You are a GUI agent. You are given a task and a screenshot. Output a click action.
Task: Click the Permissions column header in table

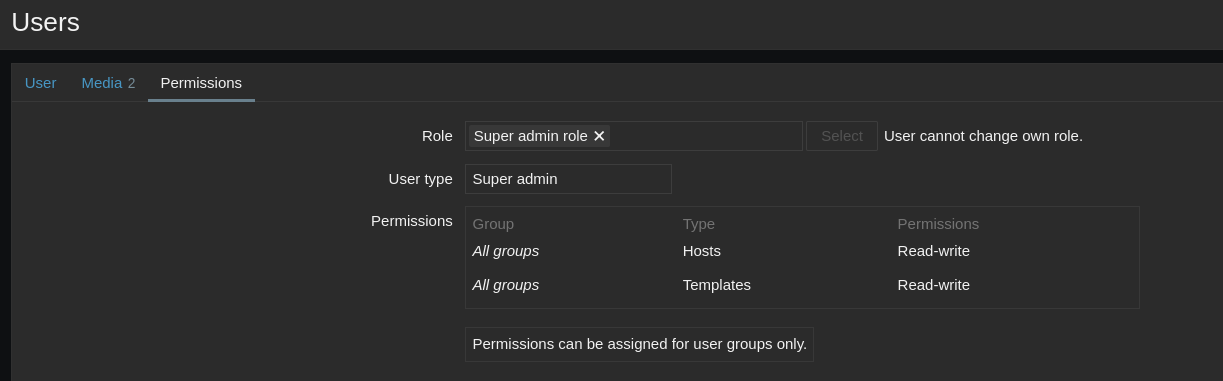coord(938,224)
